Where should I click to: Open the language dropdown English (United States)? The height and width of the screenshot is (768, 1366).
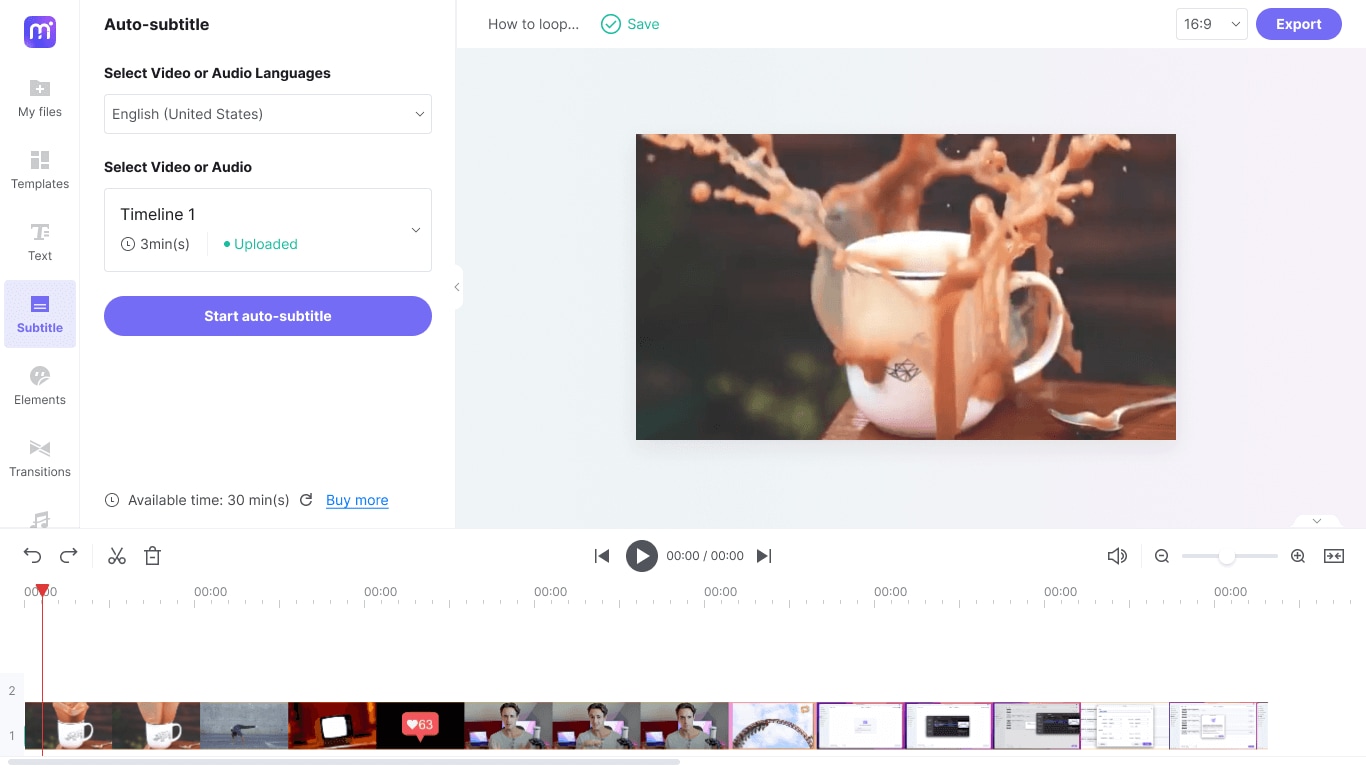268,114
